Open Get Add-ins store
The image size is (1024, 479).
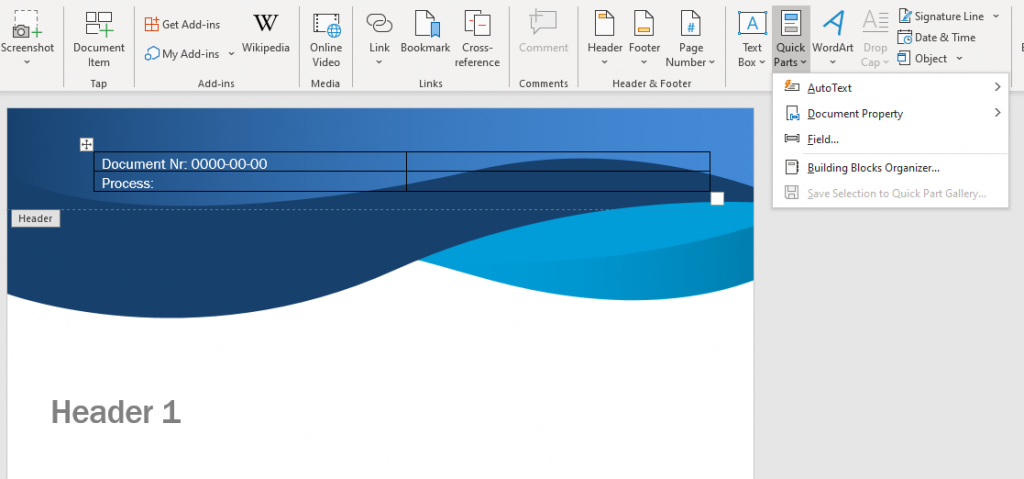coord(182,24)
